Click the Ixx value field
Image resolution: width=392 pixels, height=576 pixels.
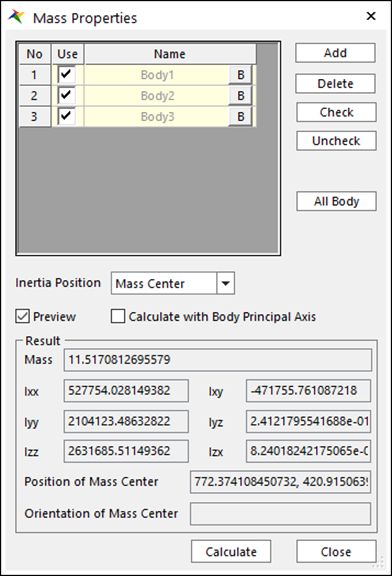(126, 390)
